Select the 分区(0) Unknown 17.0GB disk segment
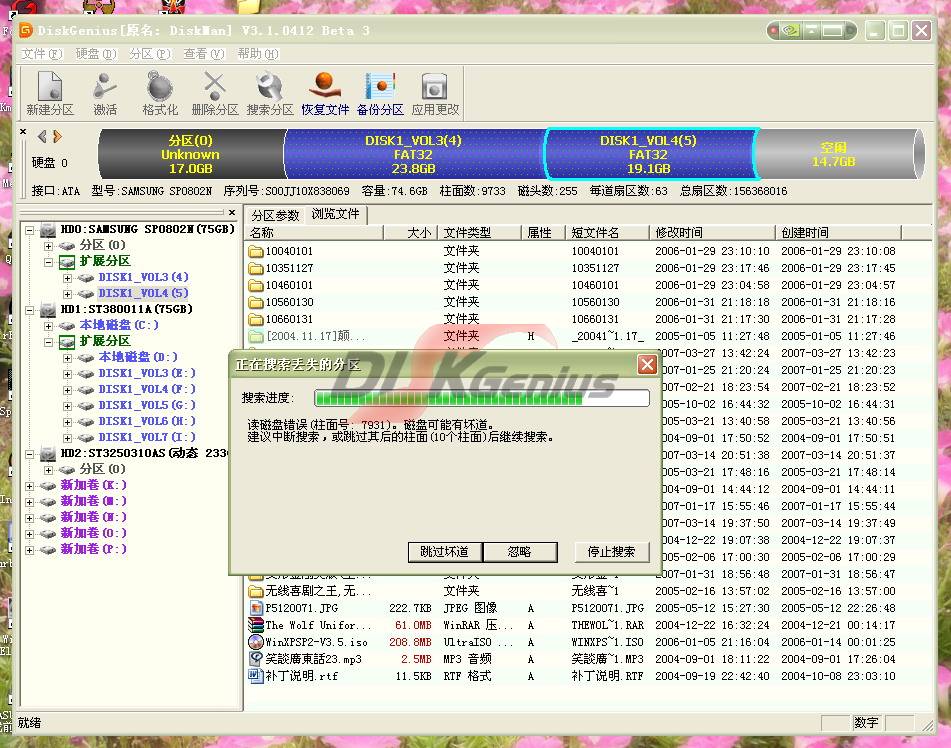This screenshot has height=748, width=951. click(x=190, y=154)
